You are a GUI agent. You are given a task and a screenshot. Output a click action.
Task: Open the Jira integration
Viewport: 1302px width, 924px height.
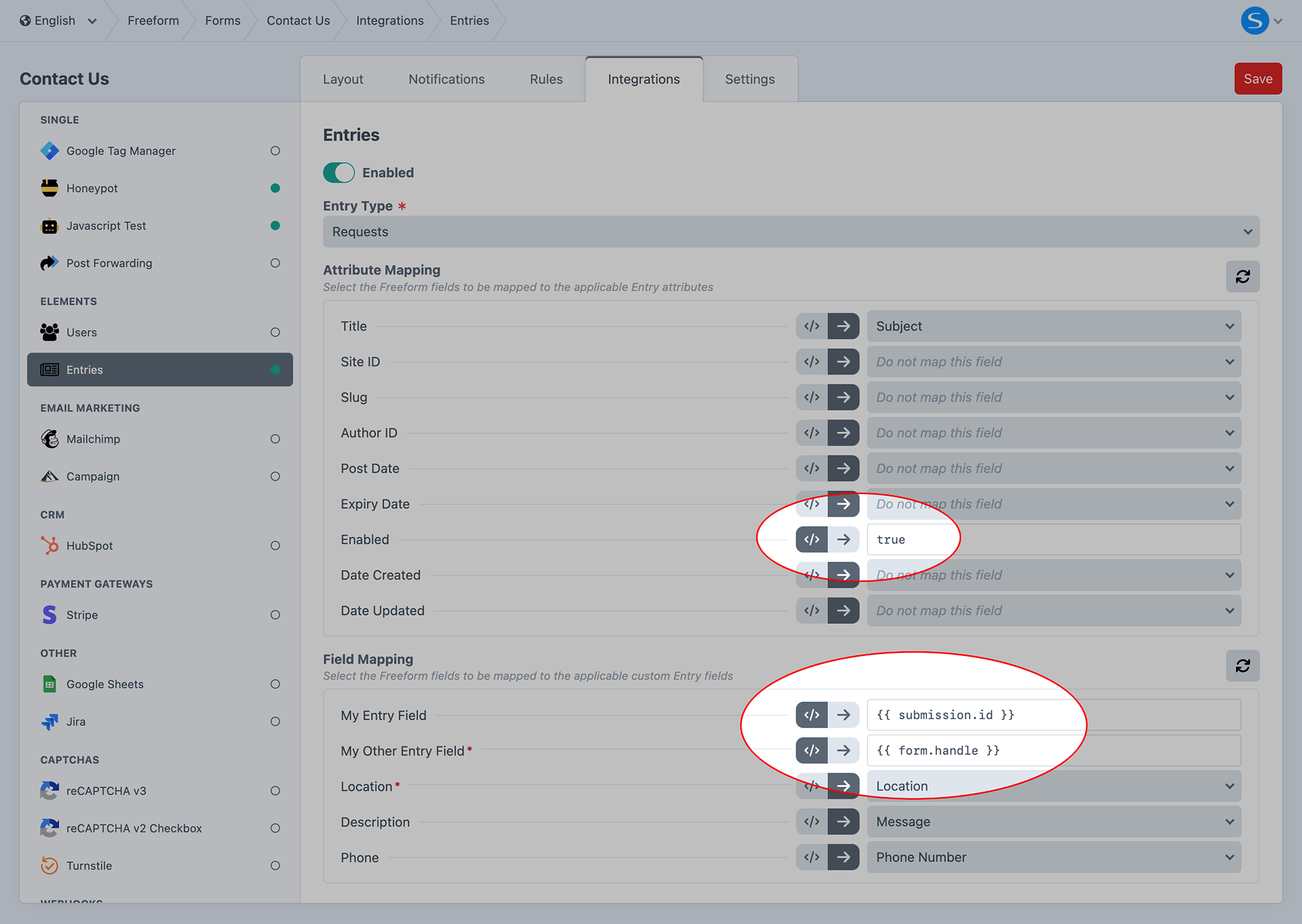76,721
